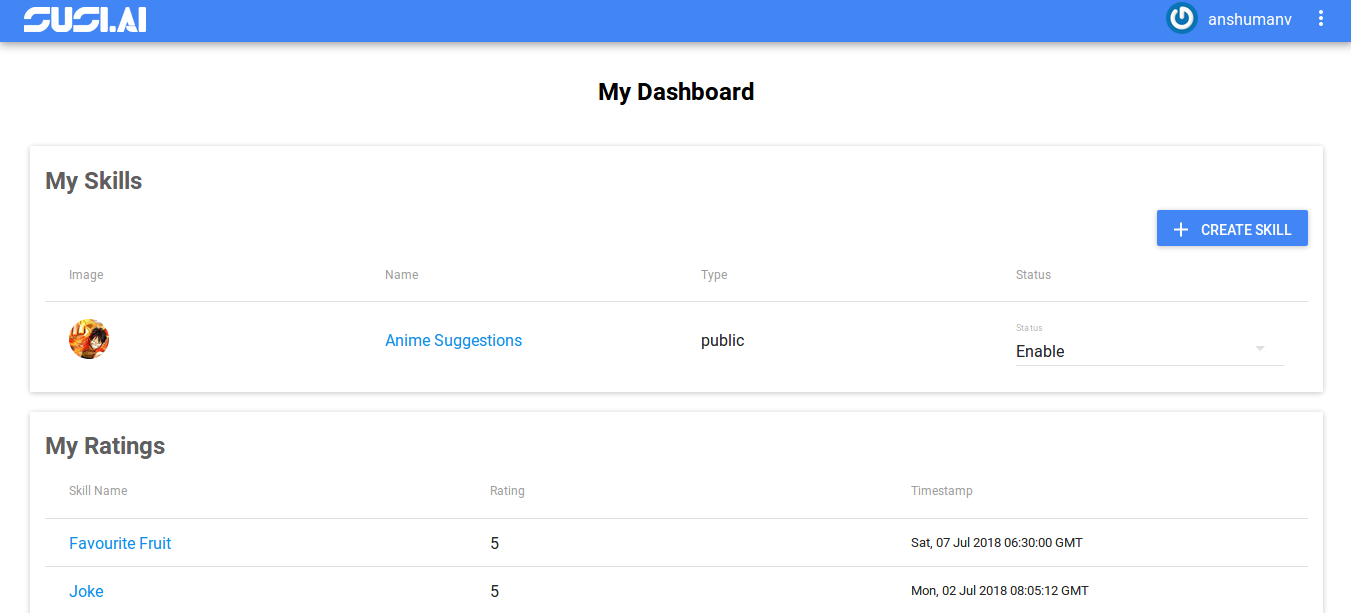Click the Timestamp column header
Screen dimensions: 1351x613
click(941, 491)
